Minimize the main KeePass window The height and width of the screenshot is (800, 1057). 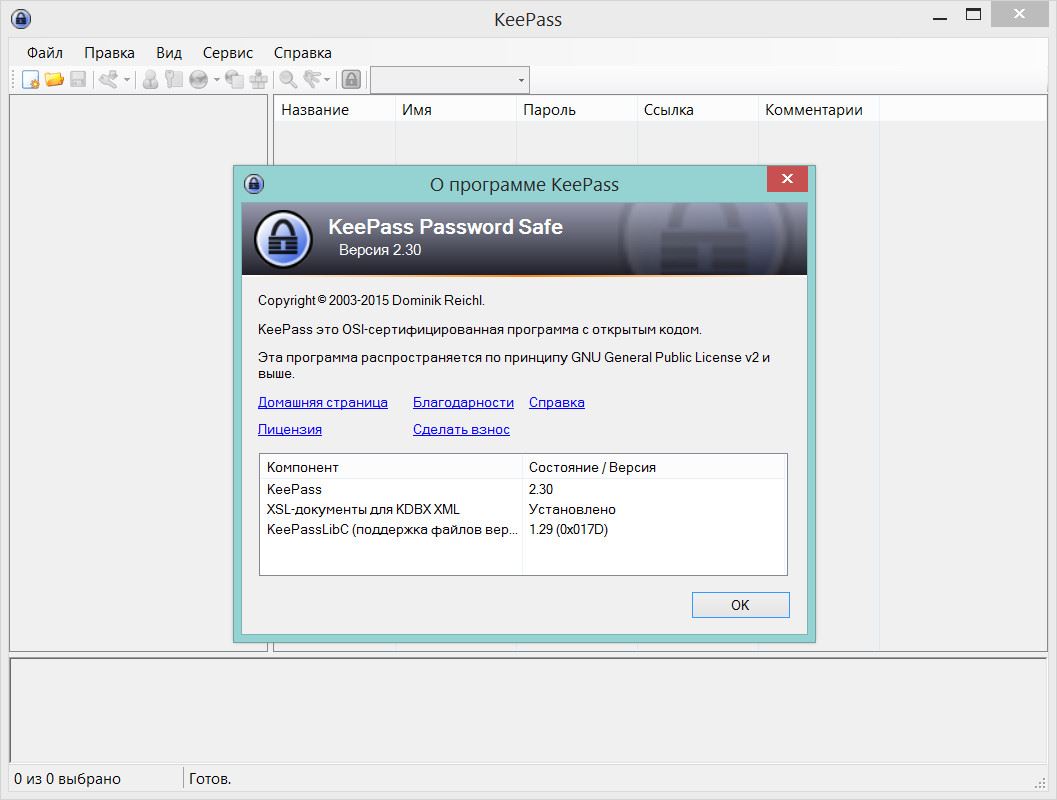[x=940, y=18]
